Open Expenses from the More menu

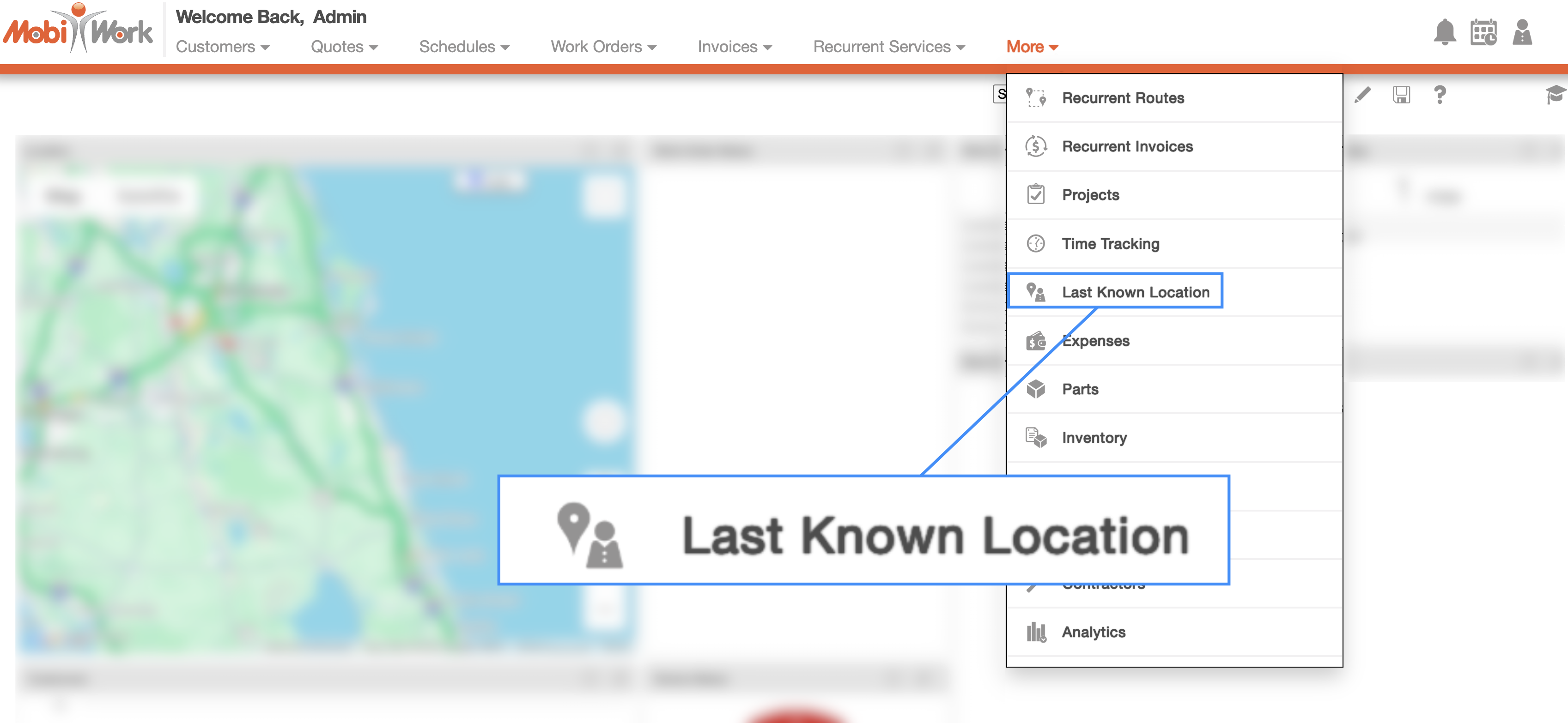point(1174,341)
